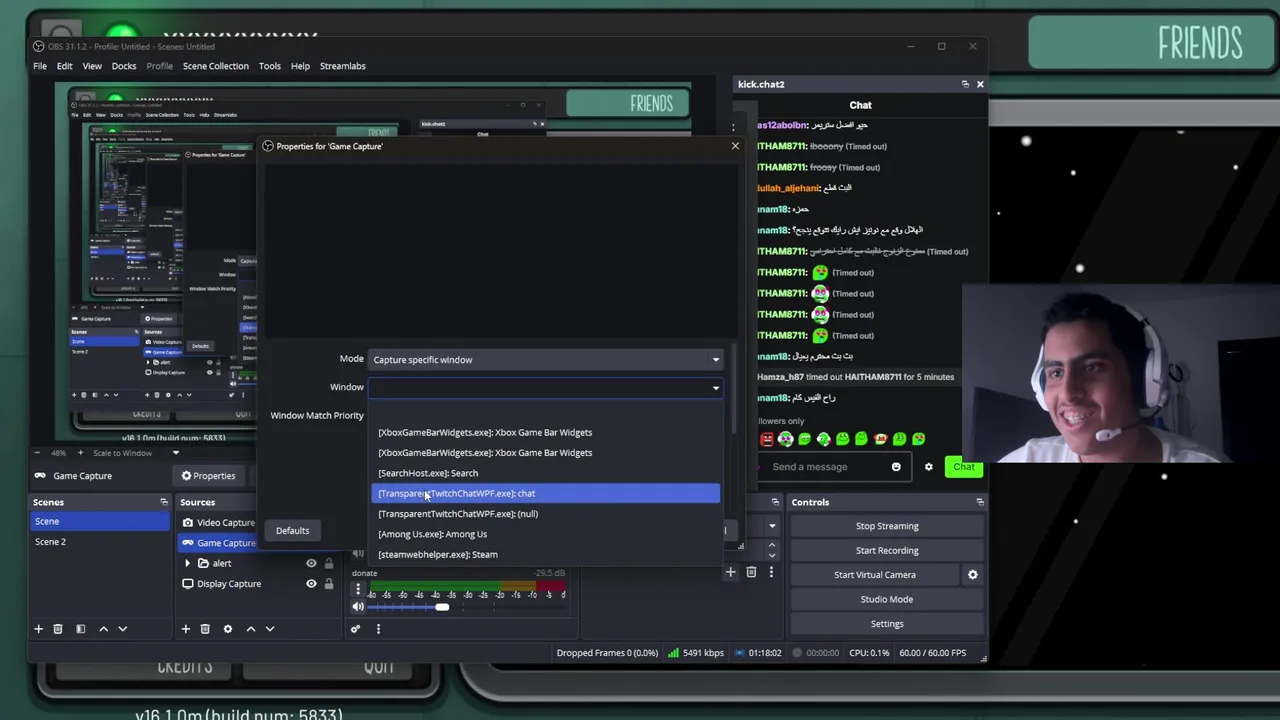This screenshot has height=720, width=1280.
Task: Open the Streamlabs menu
Action: (x=343, y=66)
